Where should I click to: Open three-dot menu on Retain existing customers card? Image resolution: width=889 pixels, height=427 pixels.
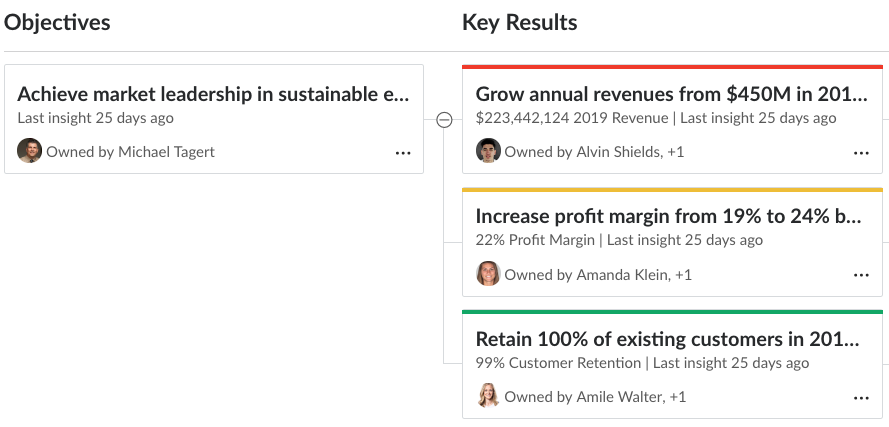point(861,398)
